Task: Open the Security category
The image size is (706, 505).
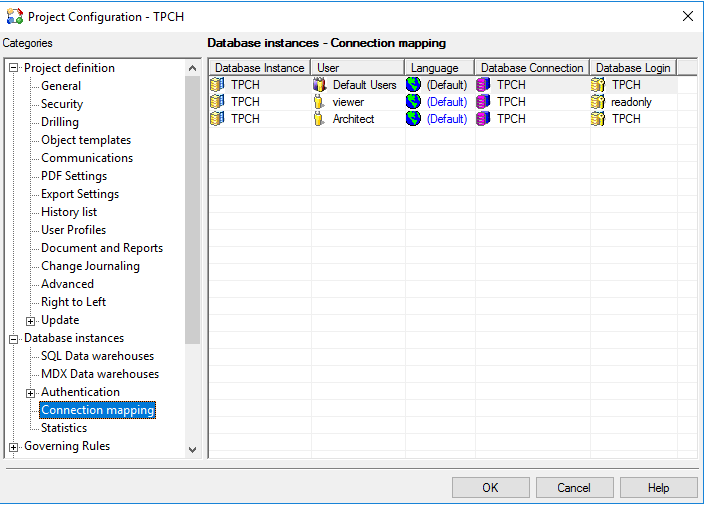Action: 62,104
